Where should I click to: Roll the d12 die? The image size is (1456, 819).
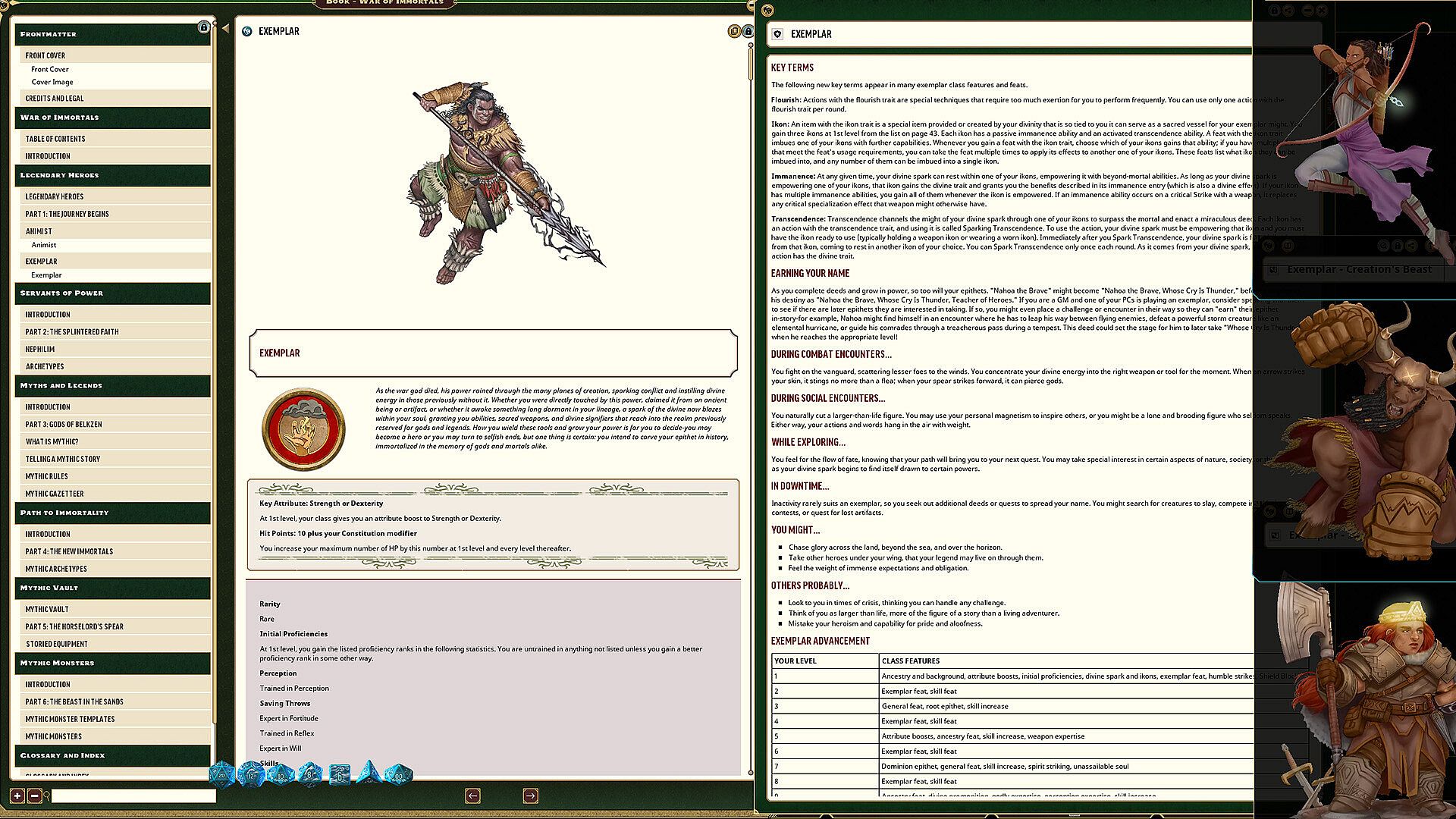251,775
